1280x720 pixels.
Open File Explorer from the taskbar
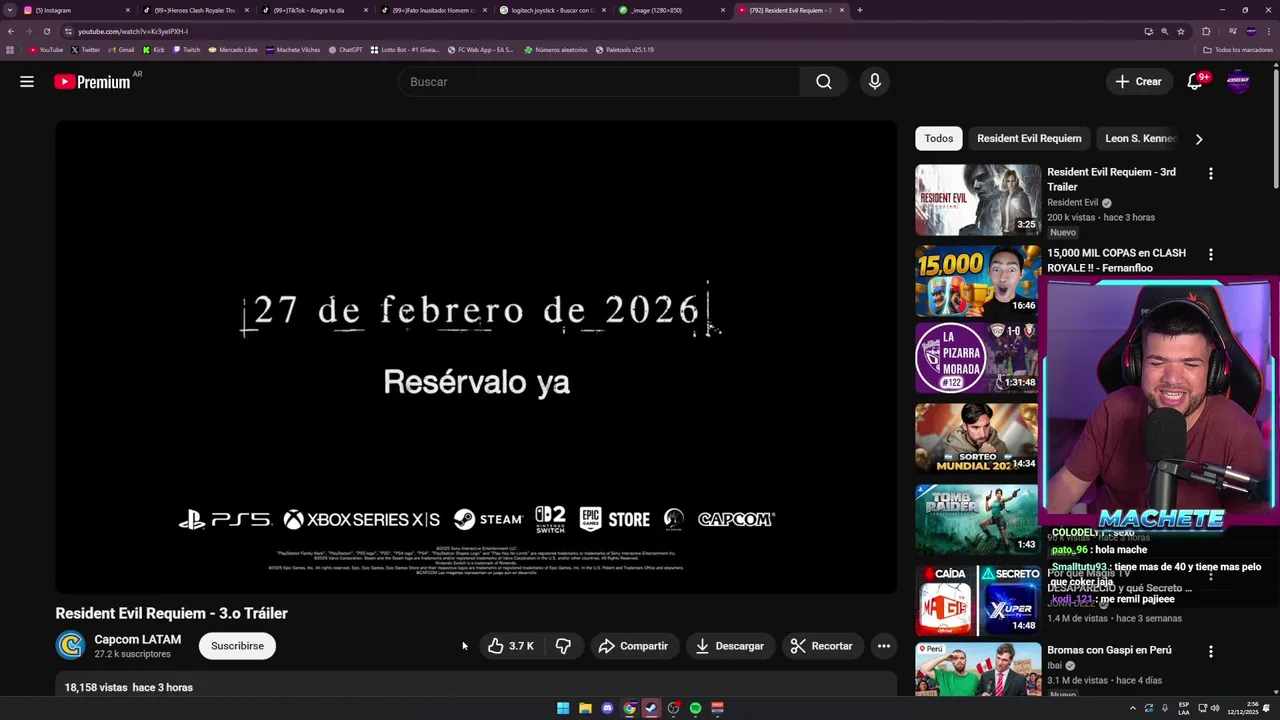click(585, 708)
